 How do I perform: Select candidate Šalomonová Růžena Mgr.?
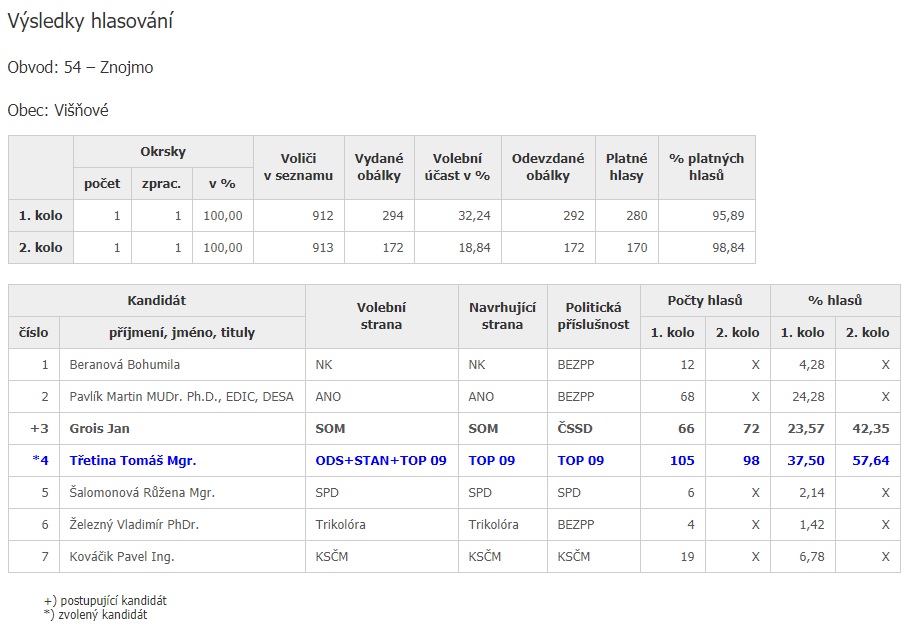(x=142, y=492)
